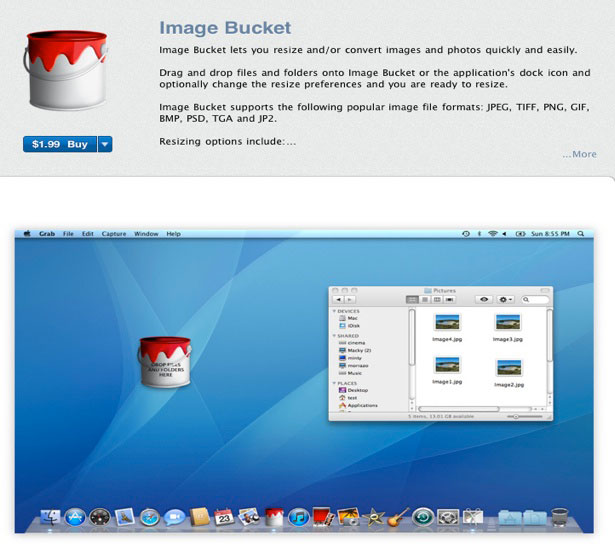The height and width of the screenshot is (550, 615).
Task: Select Macky (2) in sidebar
Action: 355,350
